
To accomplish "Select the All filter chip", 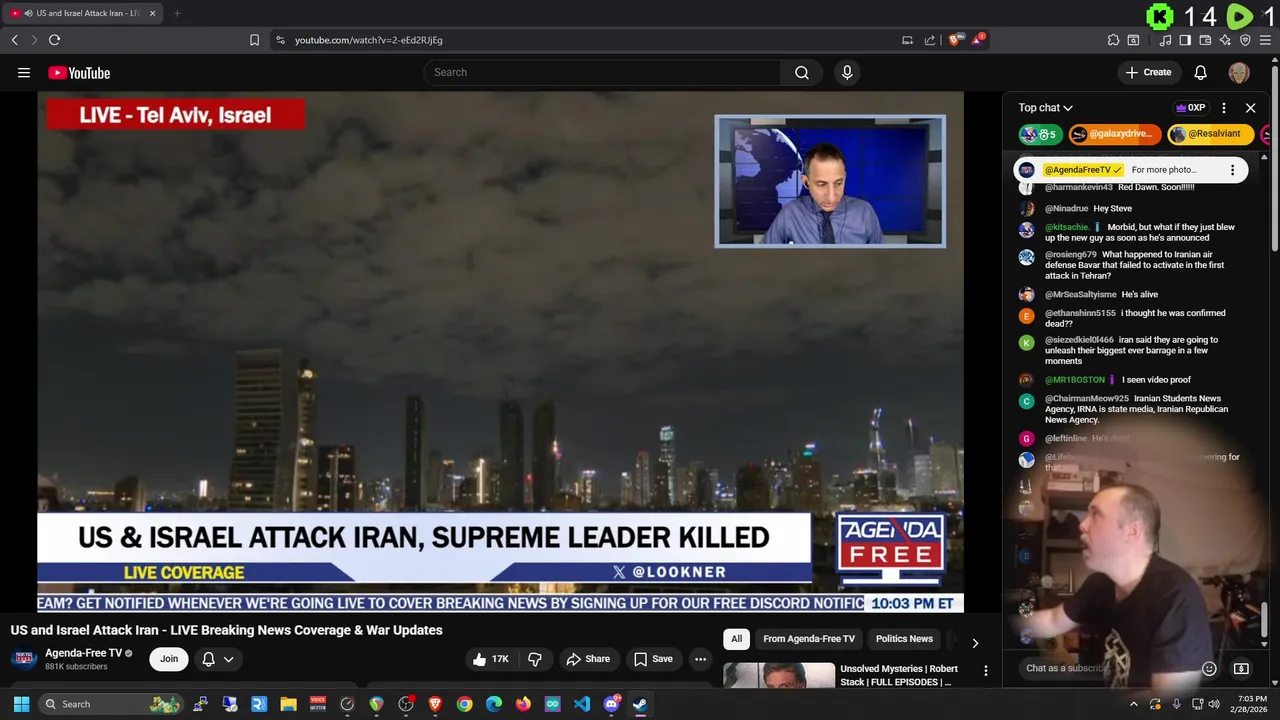I will pos(736,639).
